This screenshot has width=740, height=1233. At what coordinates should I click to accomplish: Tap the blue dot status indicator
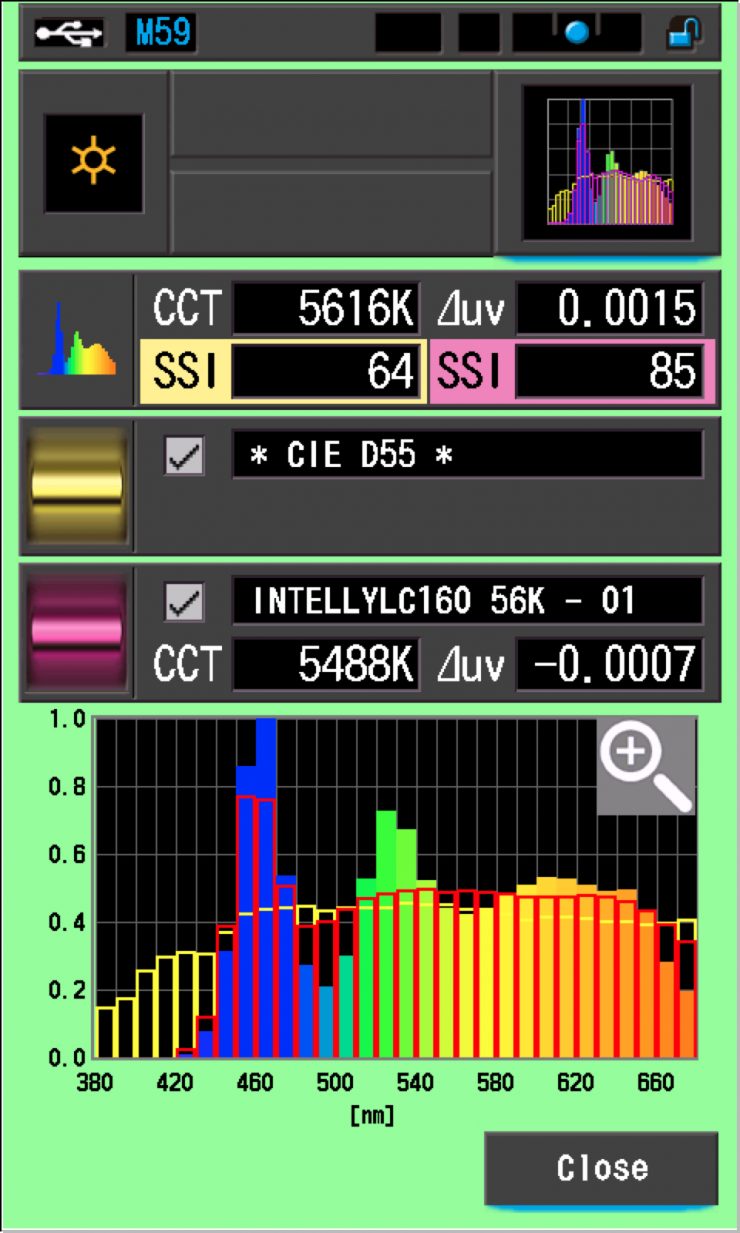[x=577, y=34]
